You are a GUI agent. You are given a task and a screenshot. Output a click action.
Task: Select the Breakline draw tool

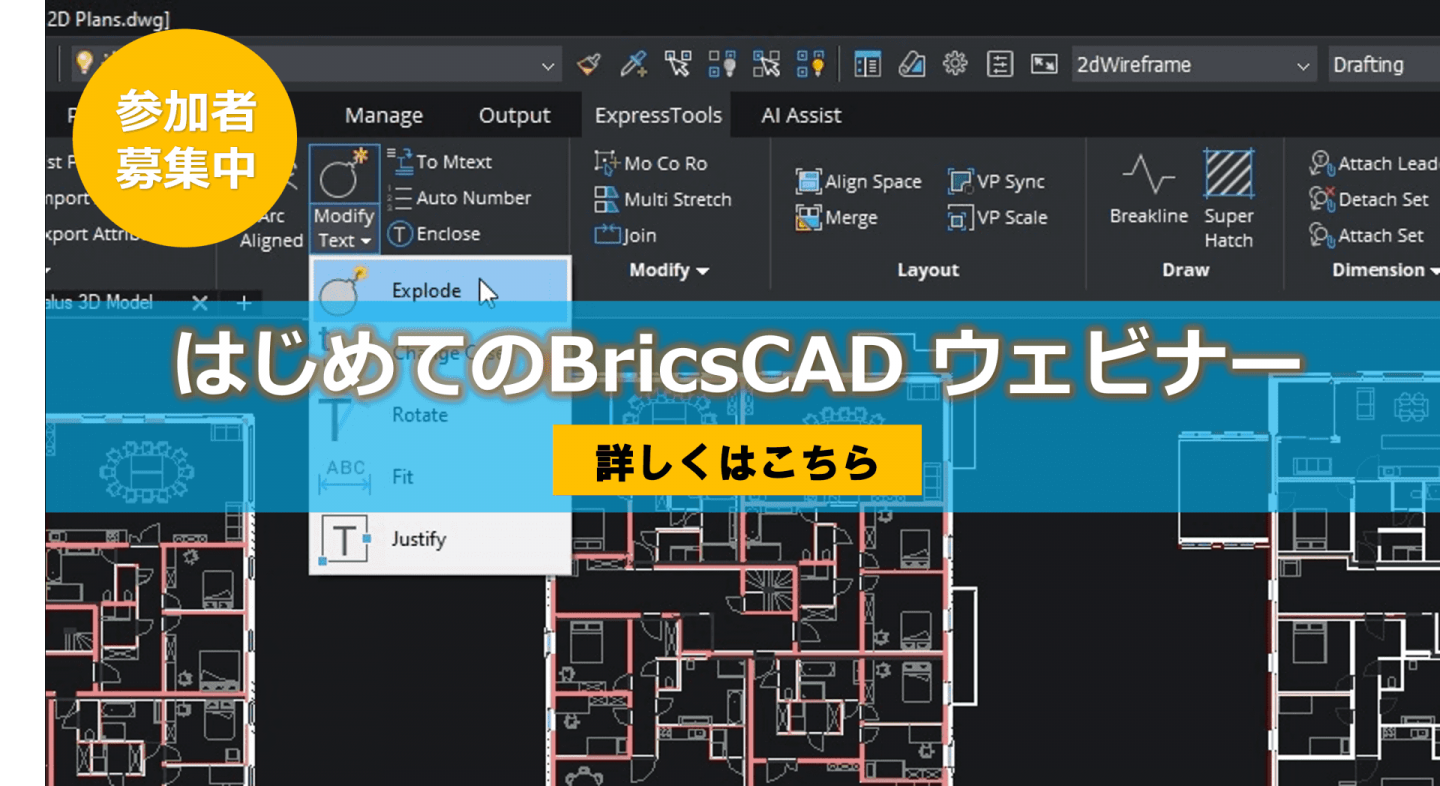1148,188
